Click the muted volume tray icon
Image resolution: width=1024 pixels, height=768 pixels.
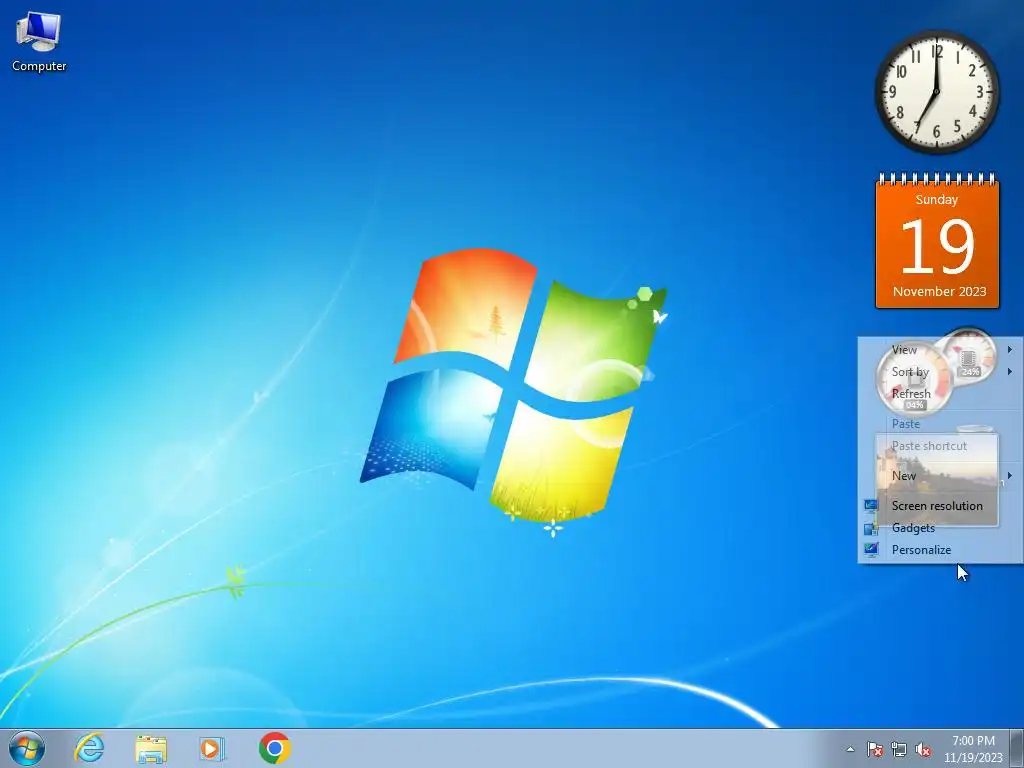pos(923,749)
